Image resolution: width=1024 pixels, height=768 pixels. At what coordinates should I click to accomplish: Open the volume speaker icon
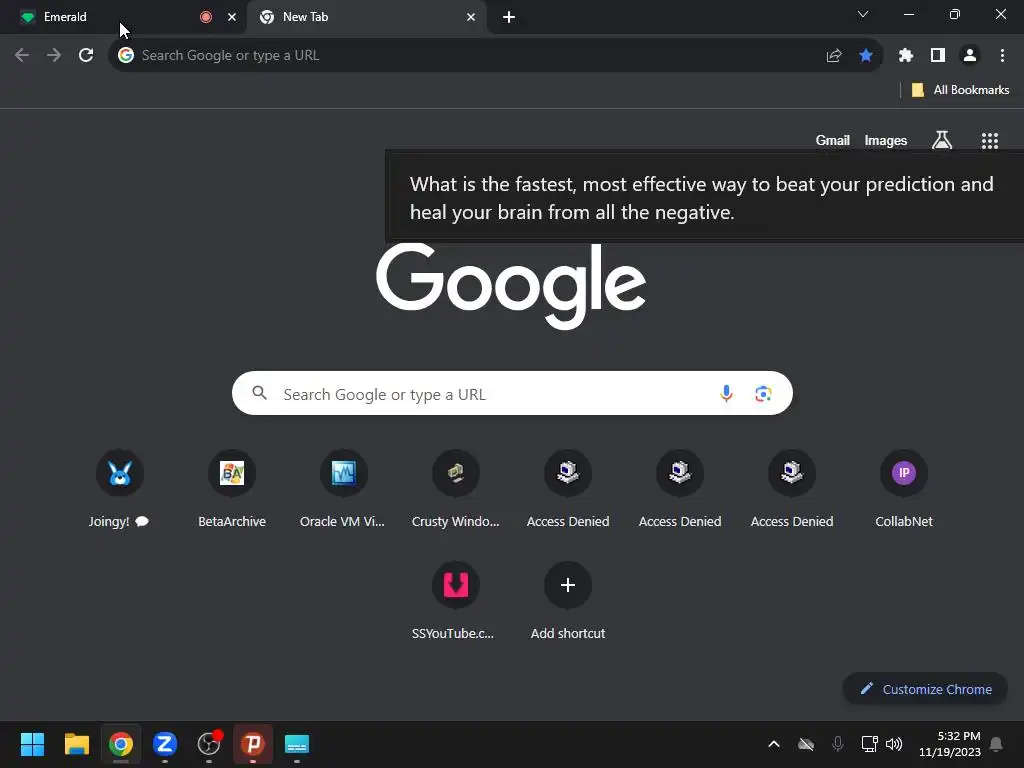(894, 744)
